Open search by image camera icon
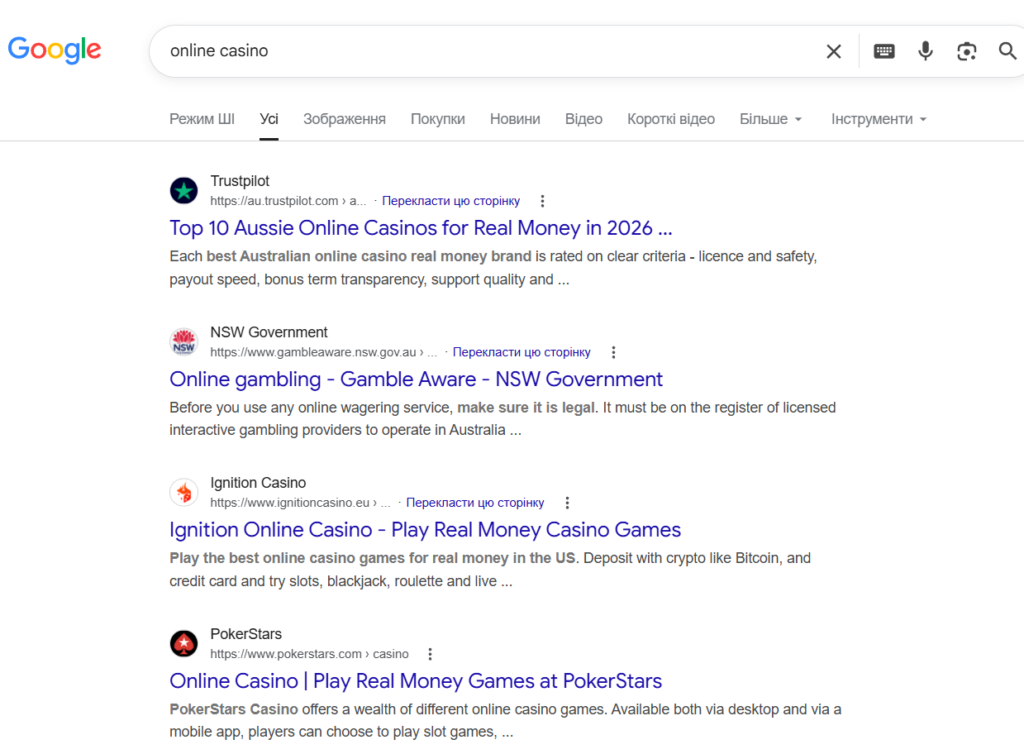The width and height of the screenshot is (1024, 754). [x=967, y=51]
